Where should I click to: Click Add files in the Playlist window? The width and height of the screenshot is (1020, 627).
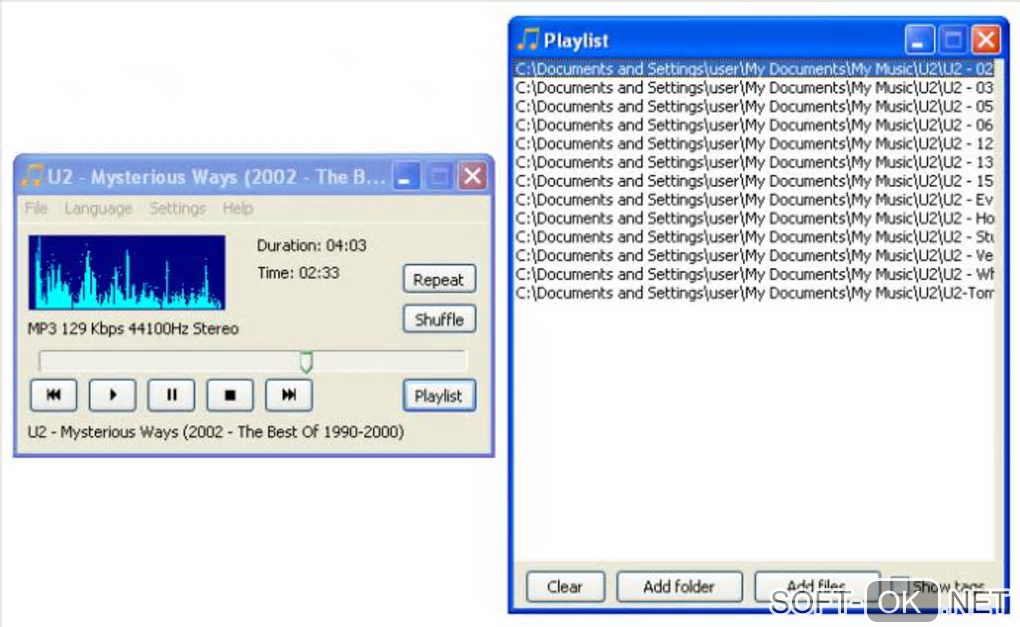(817, 587)
